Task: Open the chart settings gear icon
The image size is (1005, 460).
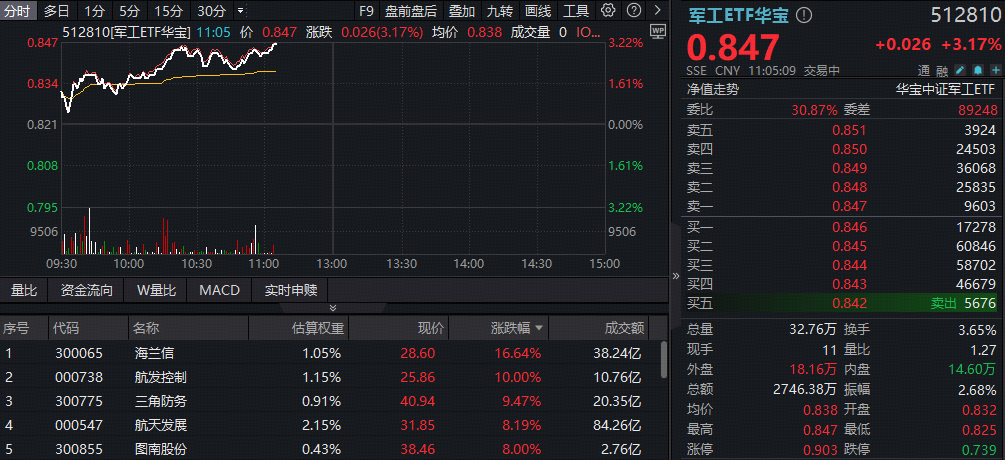Action: (x=609, y=12)
